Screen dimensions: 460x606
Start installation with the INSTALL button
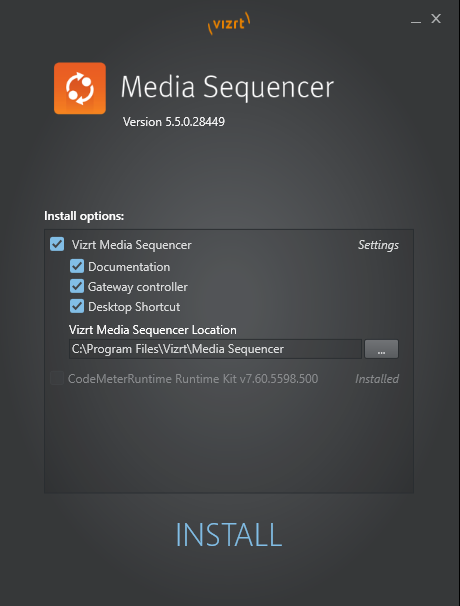pos(229,535)
